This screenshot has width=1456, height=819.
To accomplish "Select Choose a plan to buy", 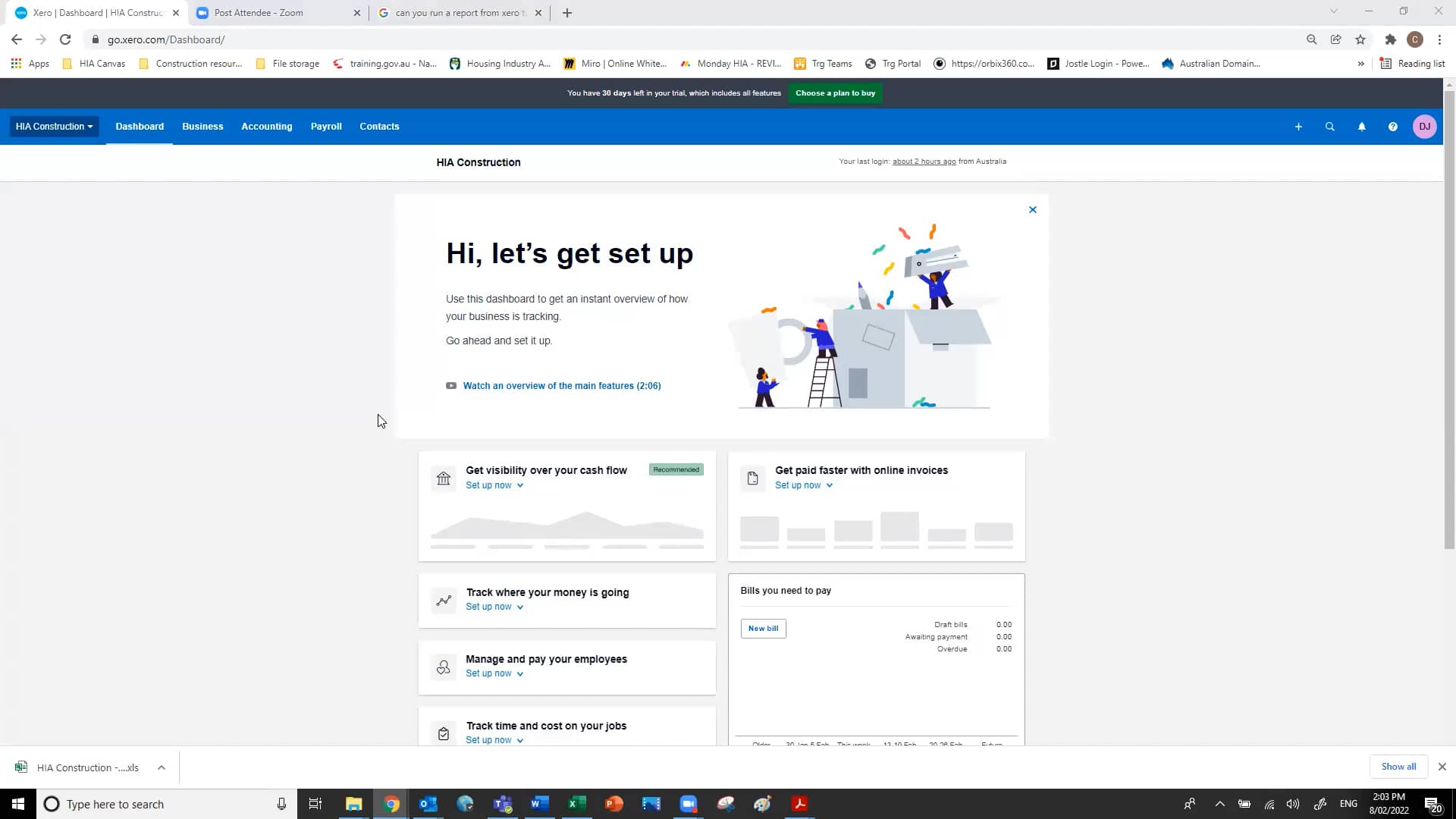I will point(835,93).
